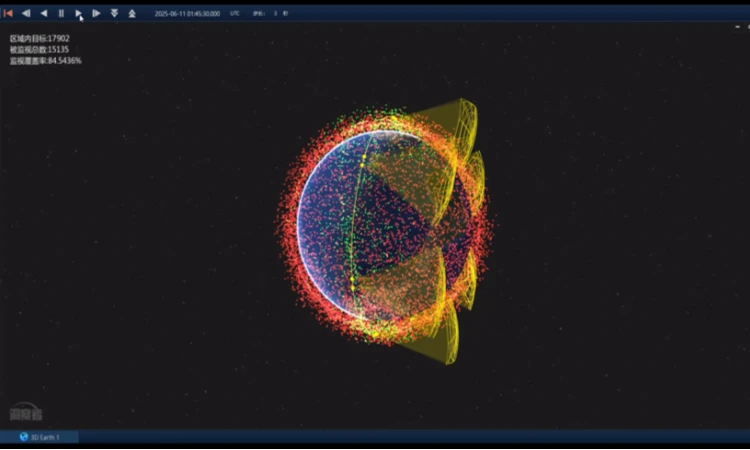Click the globe icon on the 3D Earth tab

(x=24, y=437)
